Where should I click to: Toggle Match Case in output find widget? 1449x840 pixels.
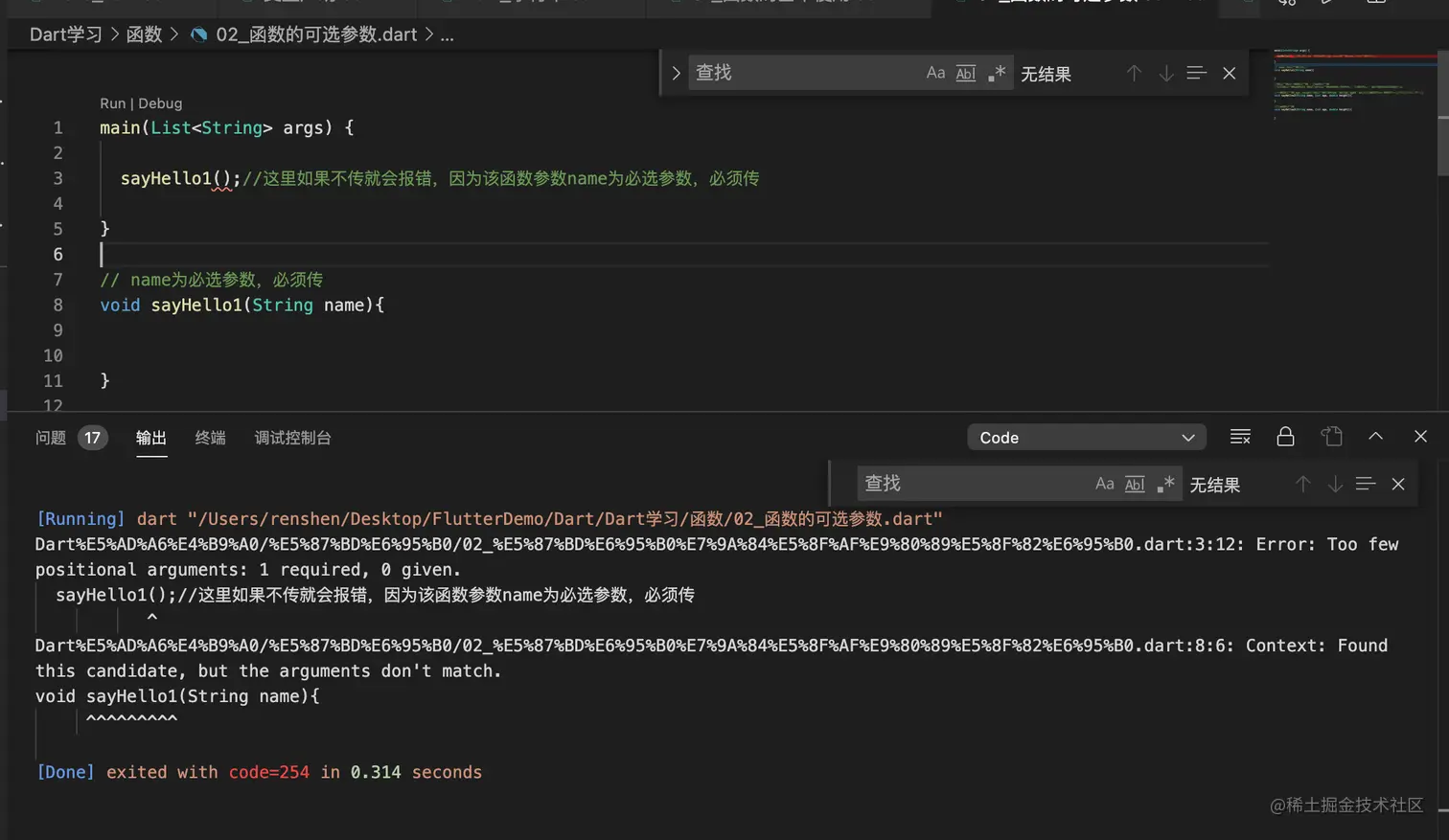coord(1105,484)
